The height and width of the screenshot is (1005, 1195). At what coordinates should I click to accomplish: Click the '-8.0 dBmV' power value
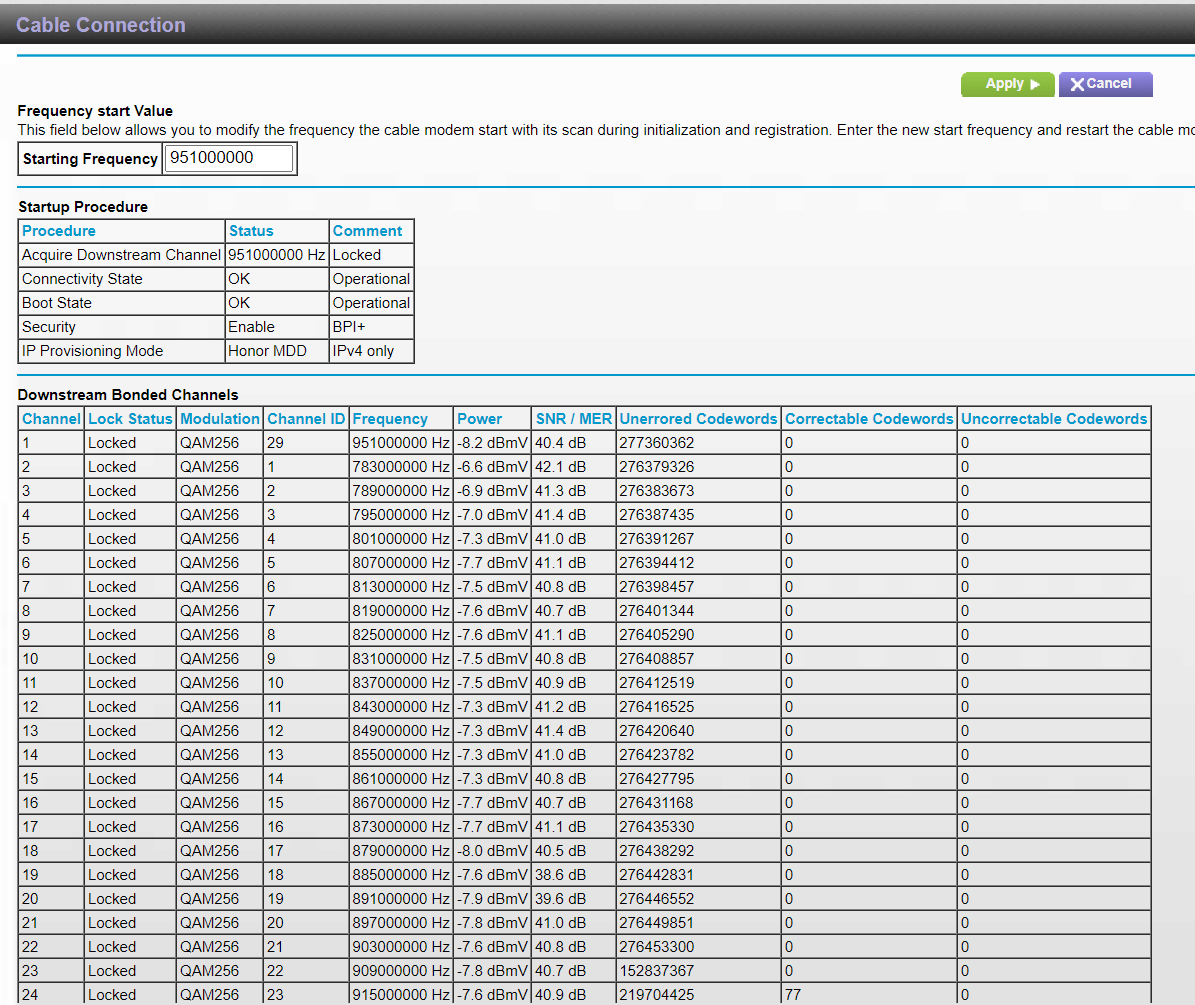click(492, 851)
